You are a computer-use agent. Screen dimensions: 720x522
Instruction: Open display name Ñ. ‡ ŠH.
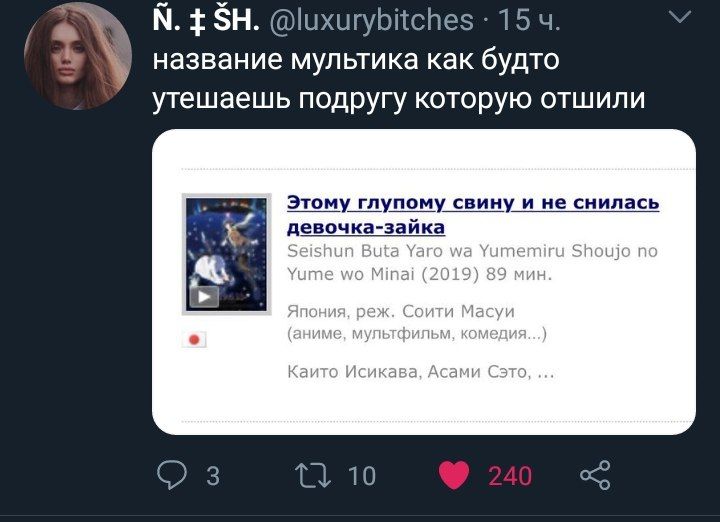pos(206,20)
